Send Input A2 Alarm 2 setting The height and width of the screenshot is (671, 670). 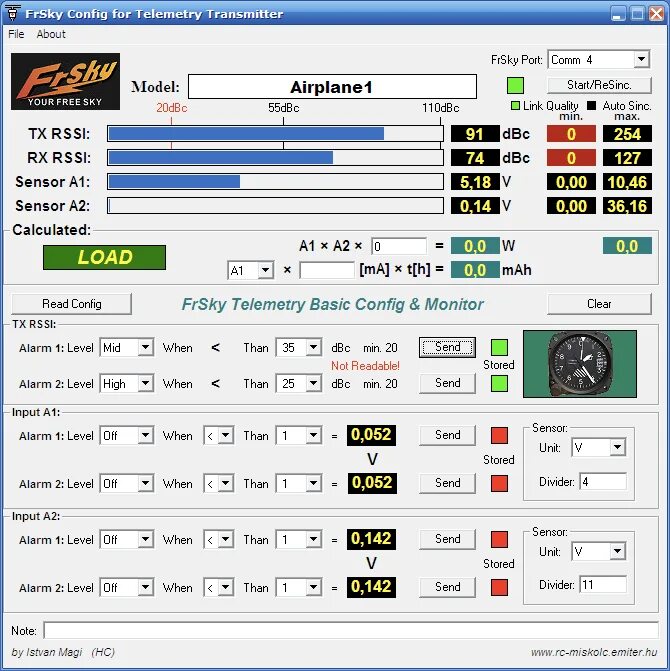tap(447, 587)
